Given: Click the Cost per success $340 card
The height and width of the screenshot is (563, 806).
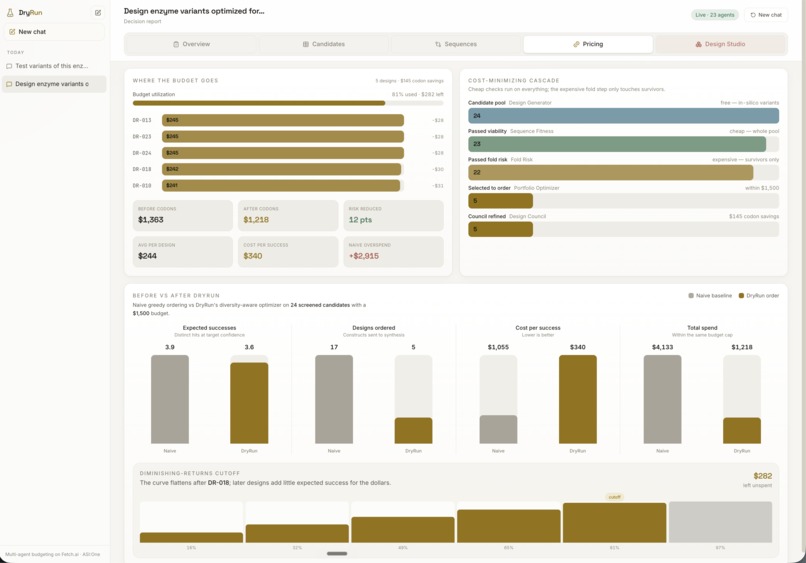Looking at the screenshot, I should click(x=288, y=251).
